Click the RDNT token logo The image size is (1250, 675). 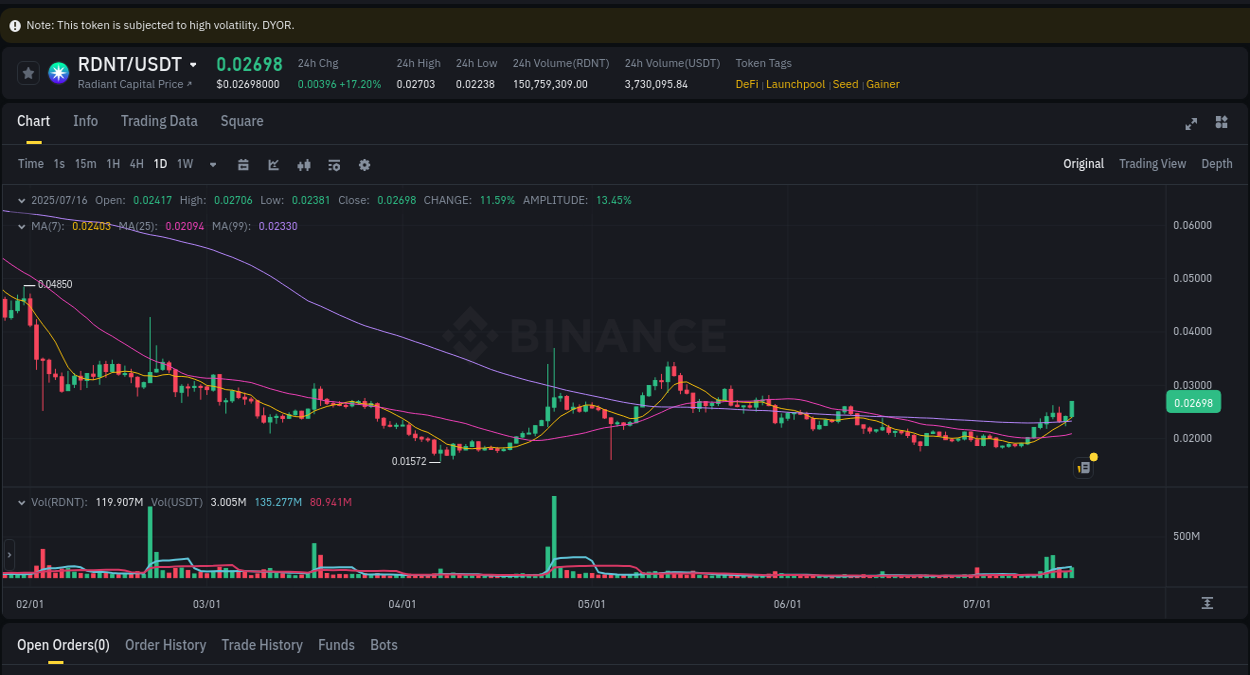[57, 73]
